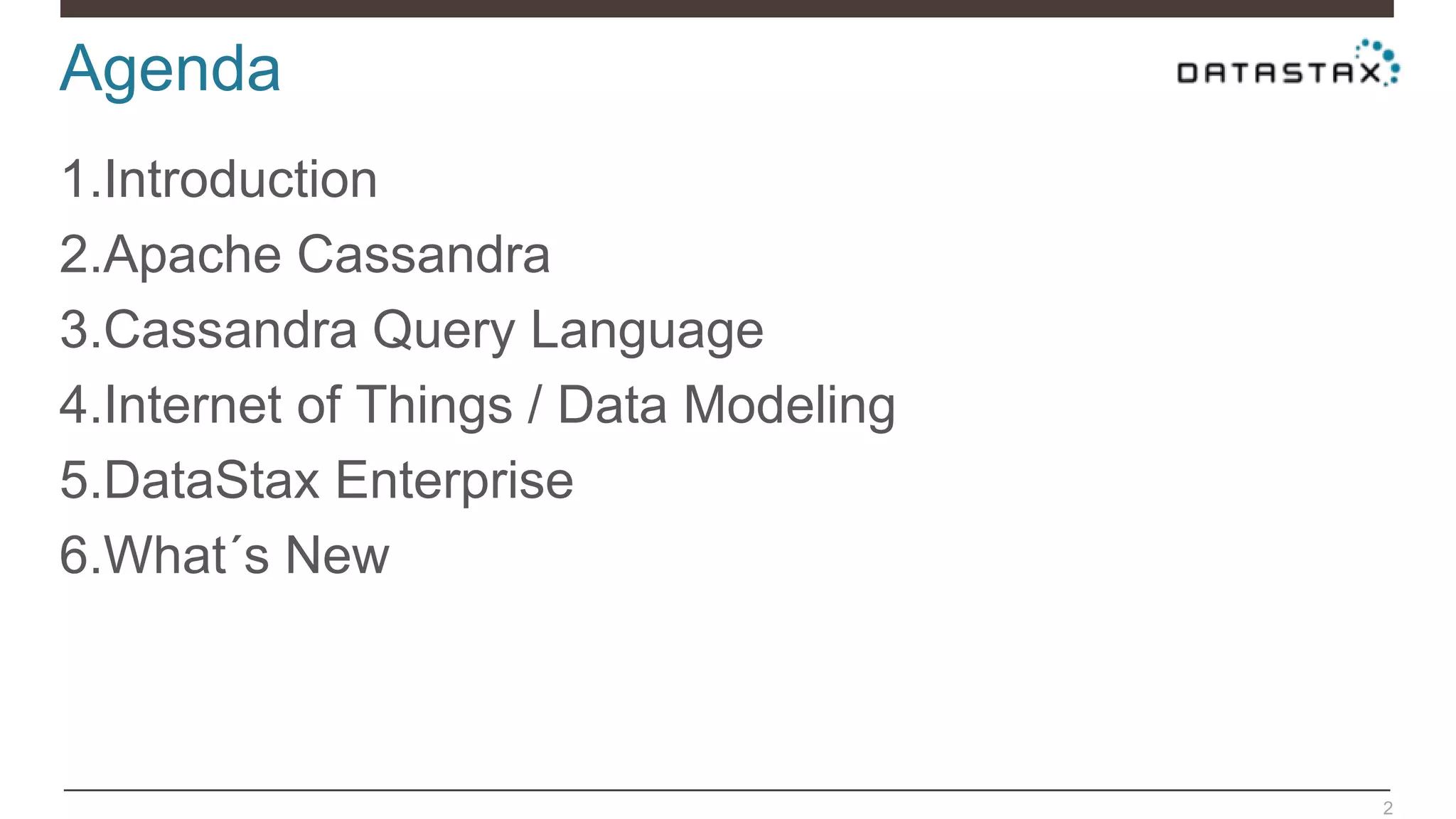Click the word New in item six
This screenshot has width=1456, height=819.
[x=337, y=555]
